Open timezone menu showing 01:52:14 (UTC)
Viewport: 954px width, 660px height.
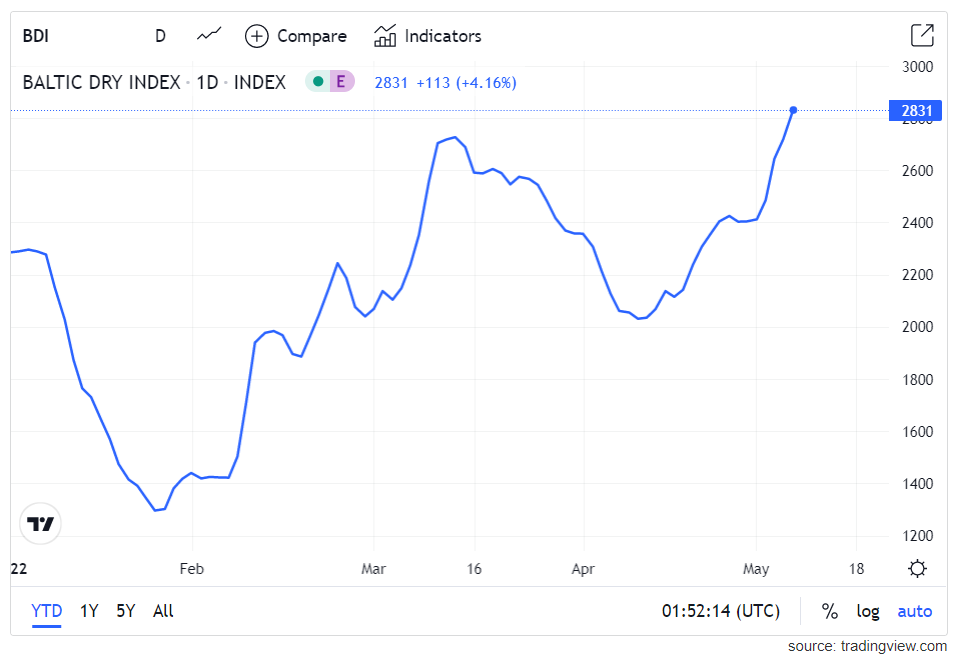(x=720, y=611)
